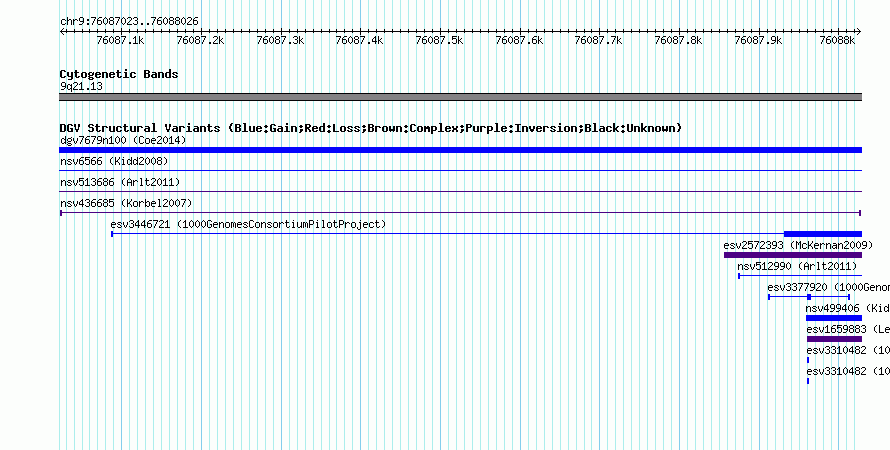Click the blue nsv512990 variant line
Screen dimensions: 890x450
pyautogui.click(x=800, y=276)
